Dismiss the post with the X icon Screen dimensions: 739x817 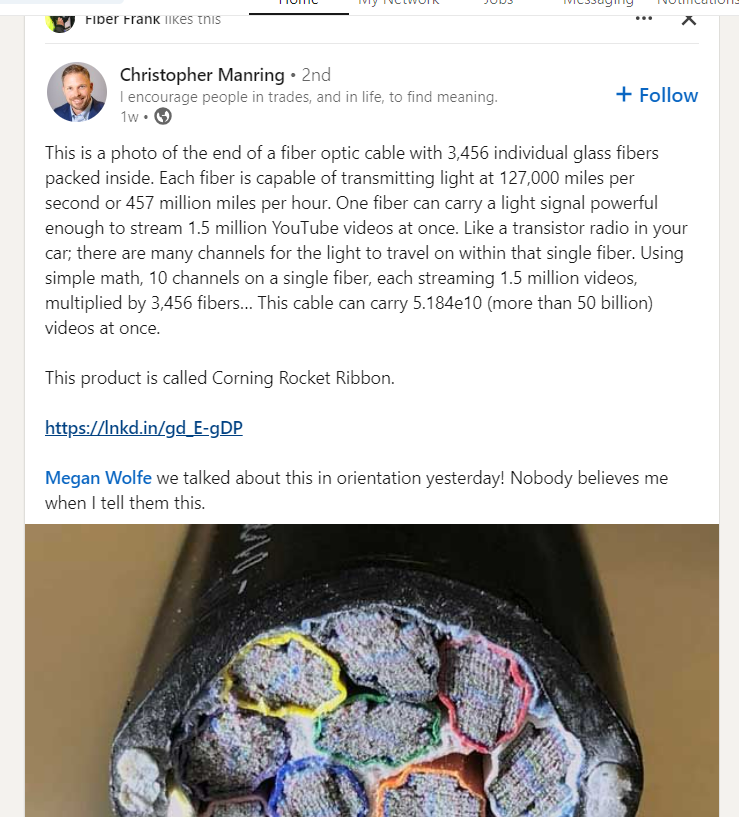tap(689, 20)
